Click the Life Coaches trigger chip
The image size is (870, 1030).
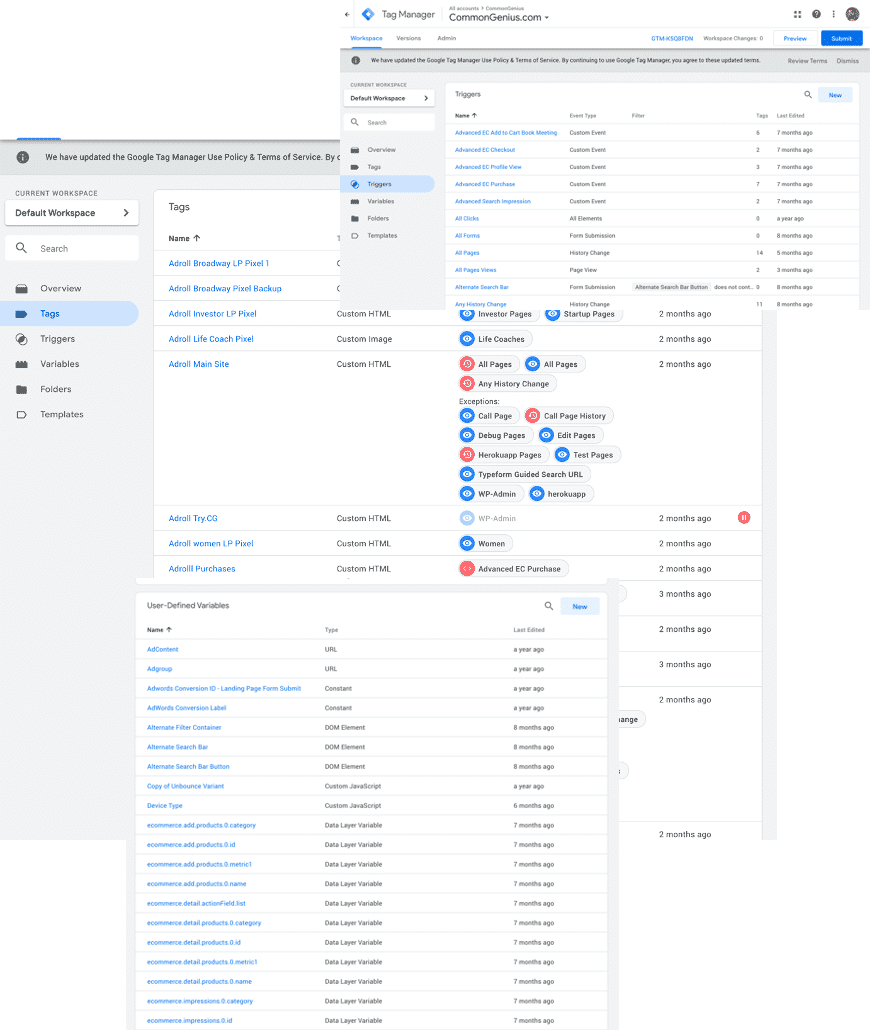495,339
